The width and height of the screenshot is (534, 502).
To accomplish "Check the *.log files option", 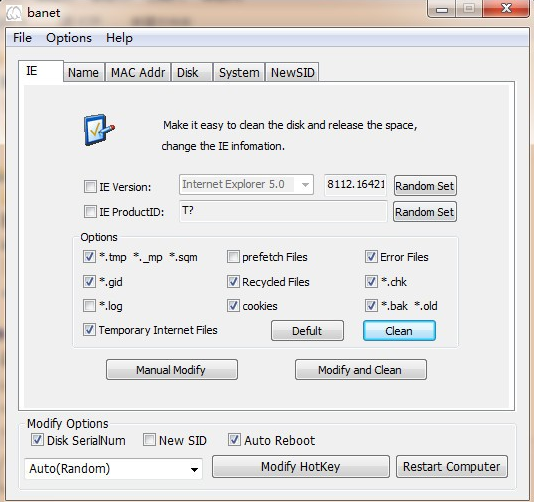I will [x=89, y=305].
